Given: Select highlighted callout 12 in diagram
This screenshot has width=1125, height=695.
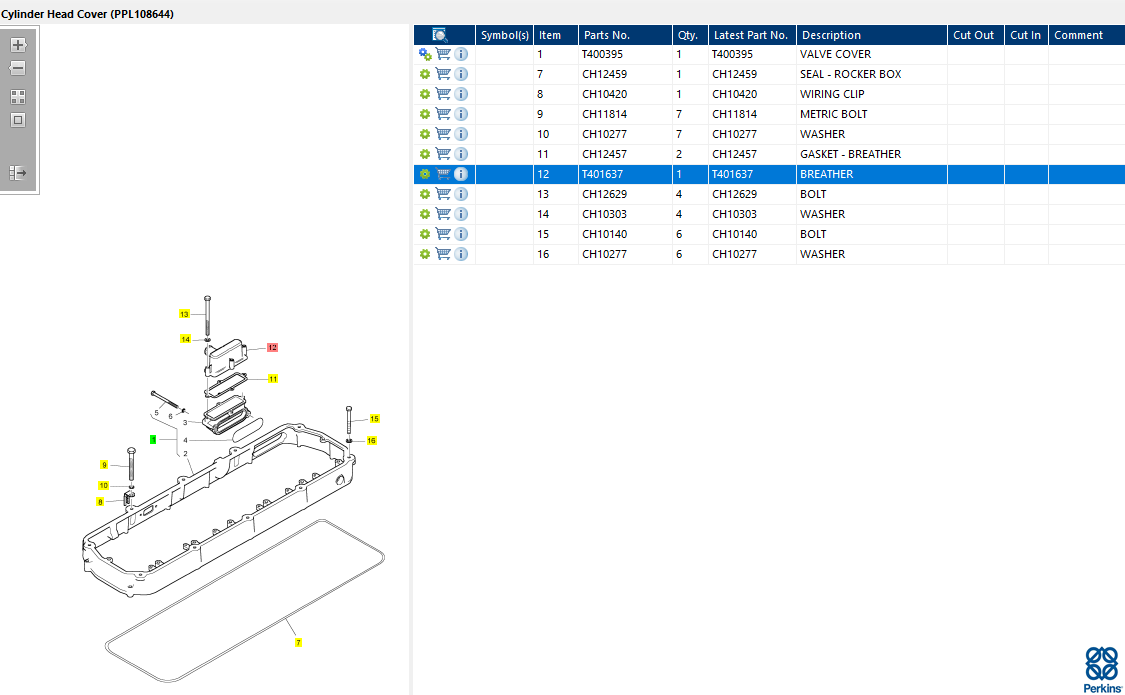Looking at the screenshot, I should point(272,347).
